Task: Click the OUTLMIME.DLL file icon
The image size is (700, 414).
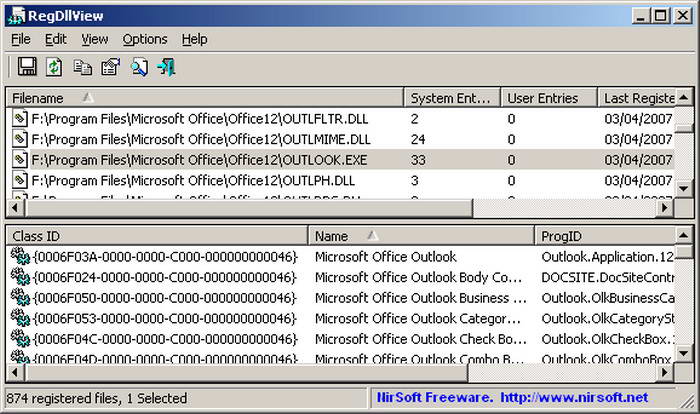Action: point(19,139)
